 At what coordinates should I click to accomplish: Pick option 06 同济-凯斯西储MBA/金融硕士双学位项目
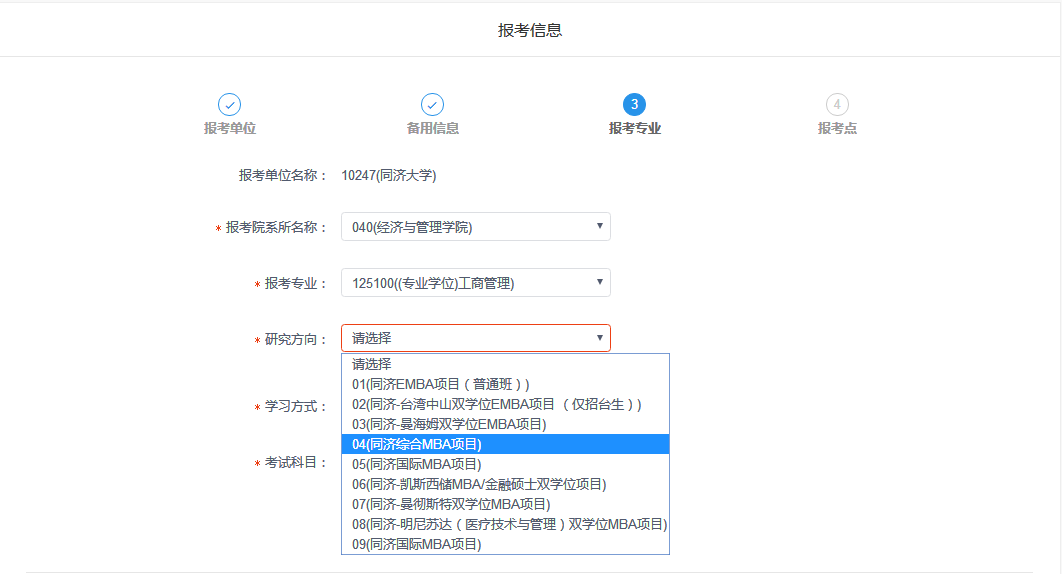click(x=479, y=484)
